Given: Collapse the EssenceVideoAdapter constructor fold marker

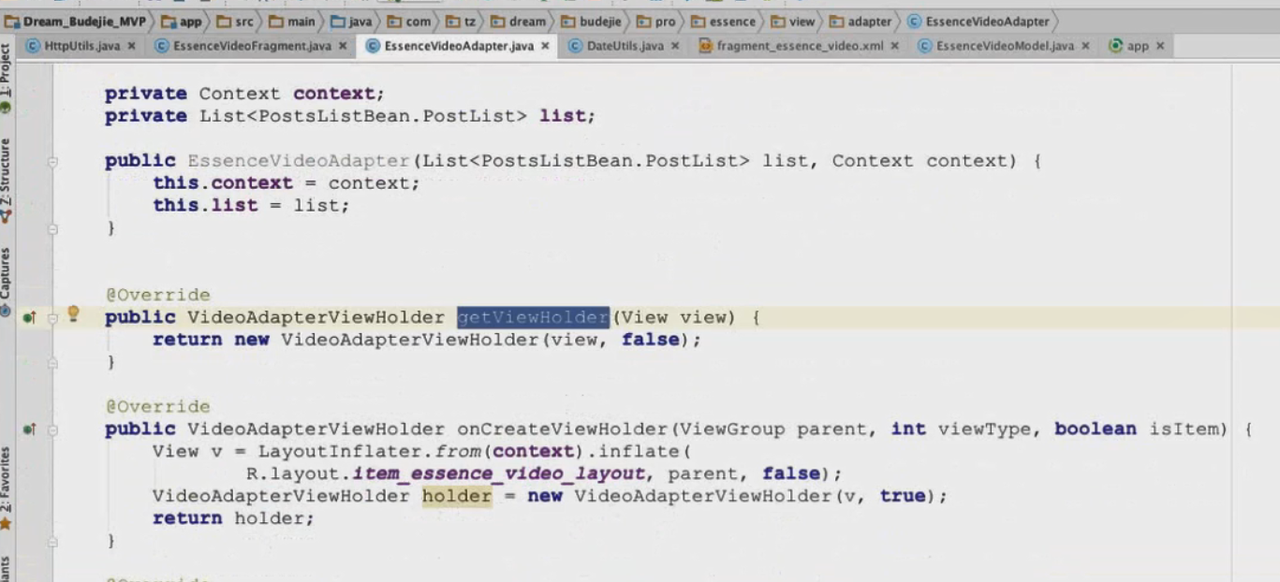Looking at the screenshot, I should tap(52, 161).
